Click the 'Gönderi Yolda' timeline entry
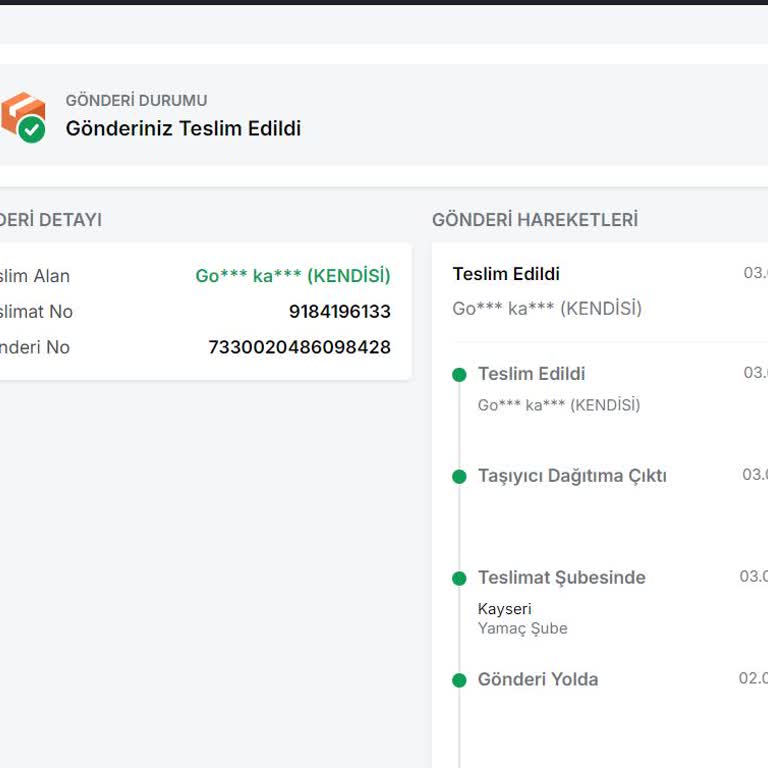The image size is (768, 768). click(538, 679)
